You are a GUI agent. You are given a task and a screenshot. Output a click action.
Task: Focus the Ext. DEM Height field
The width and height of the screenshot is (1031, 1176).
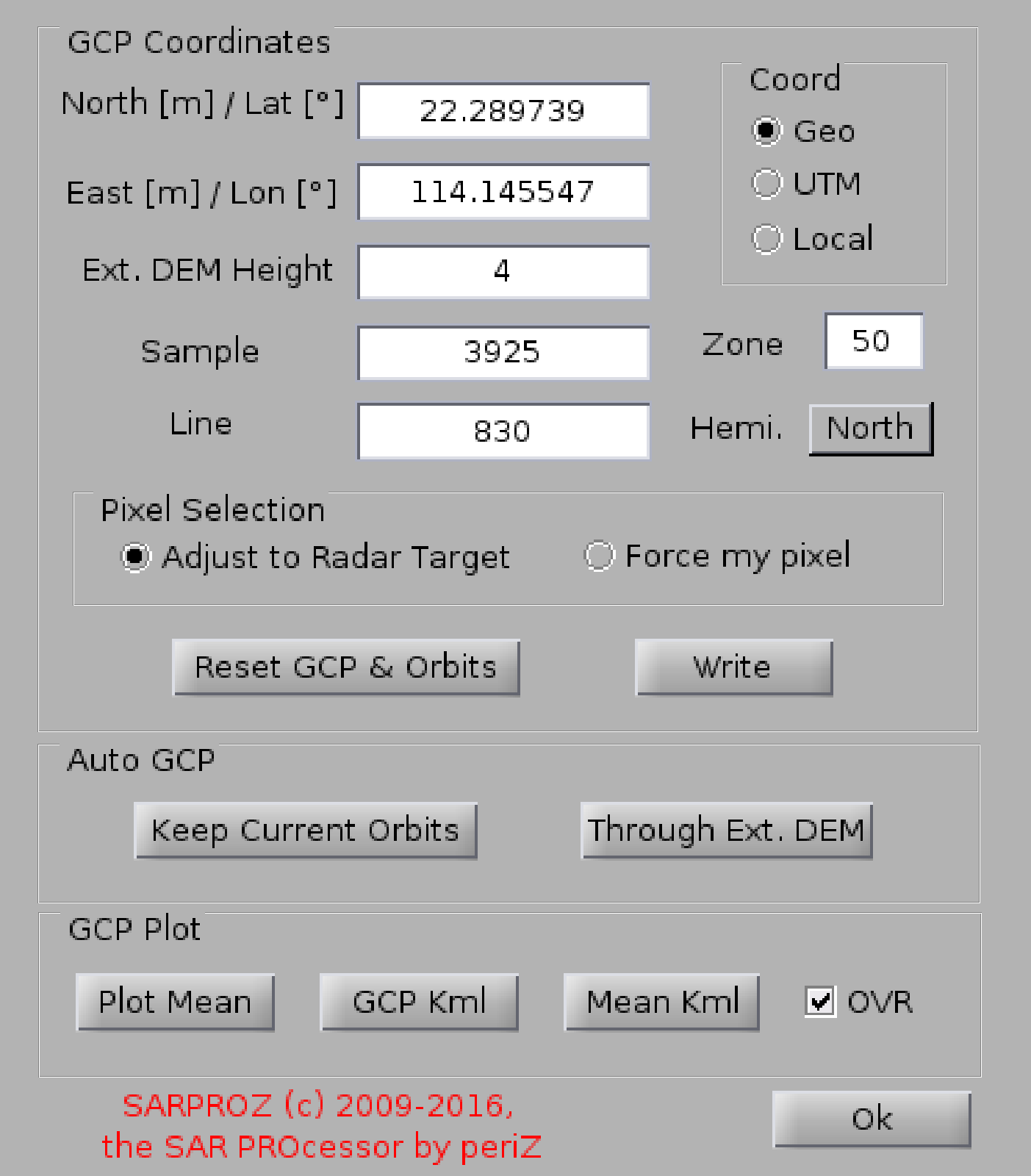(x=503, y=272)
